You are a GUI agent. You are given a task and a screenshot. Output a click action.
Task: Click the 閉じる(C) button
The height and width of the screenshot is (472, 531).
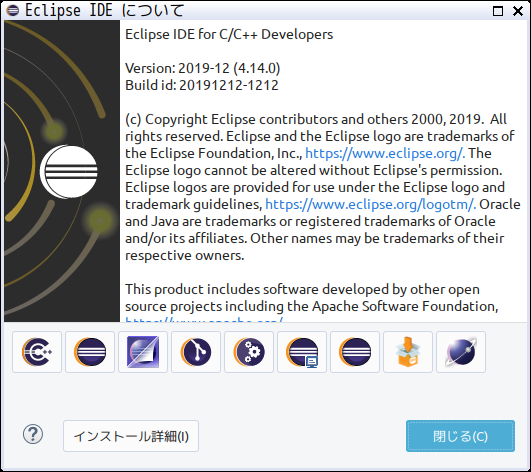click(461, 436)
